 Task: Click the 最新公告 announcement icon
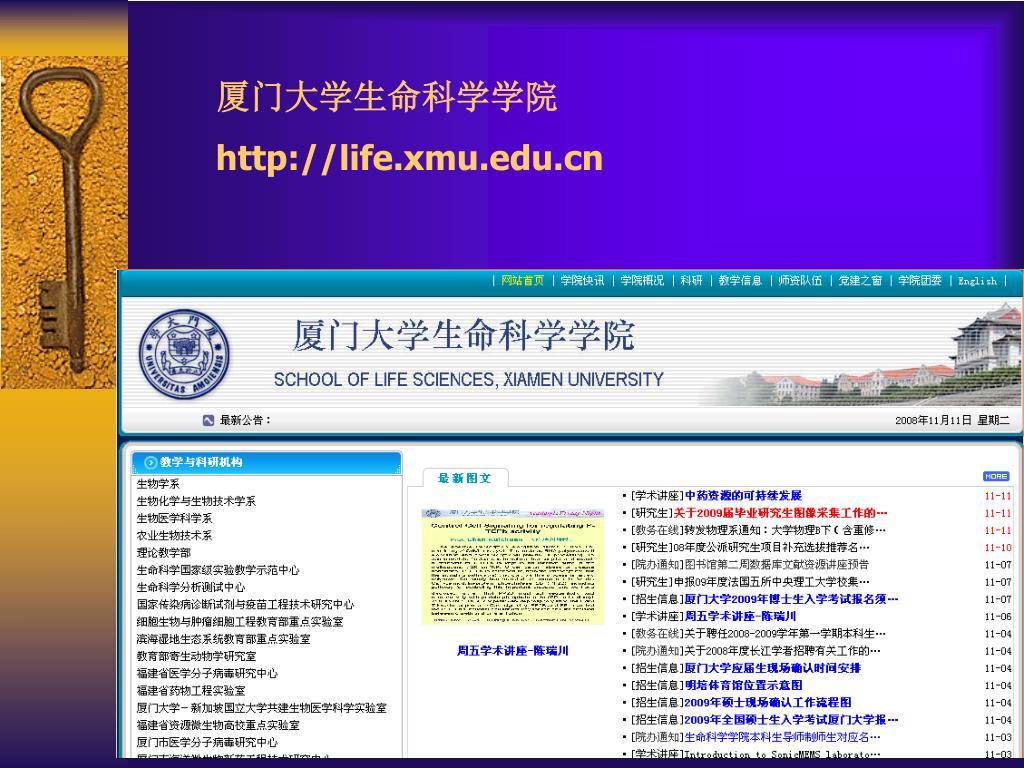(x=208, y=420)
